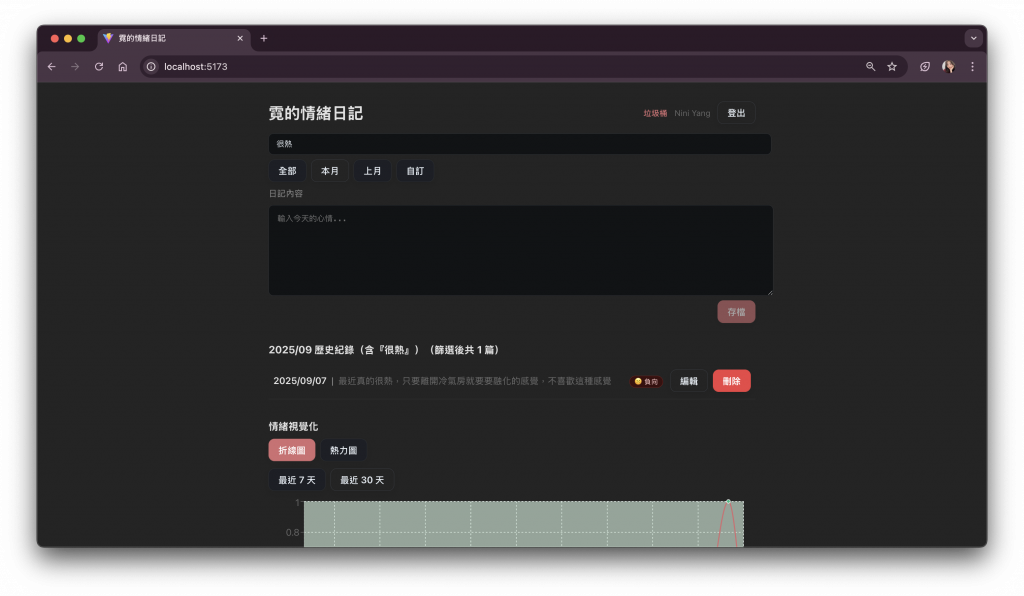Open the browser home page
This screenshot has width=1024, height=596.
pyautogui.click(x=122, y=67)
